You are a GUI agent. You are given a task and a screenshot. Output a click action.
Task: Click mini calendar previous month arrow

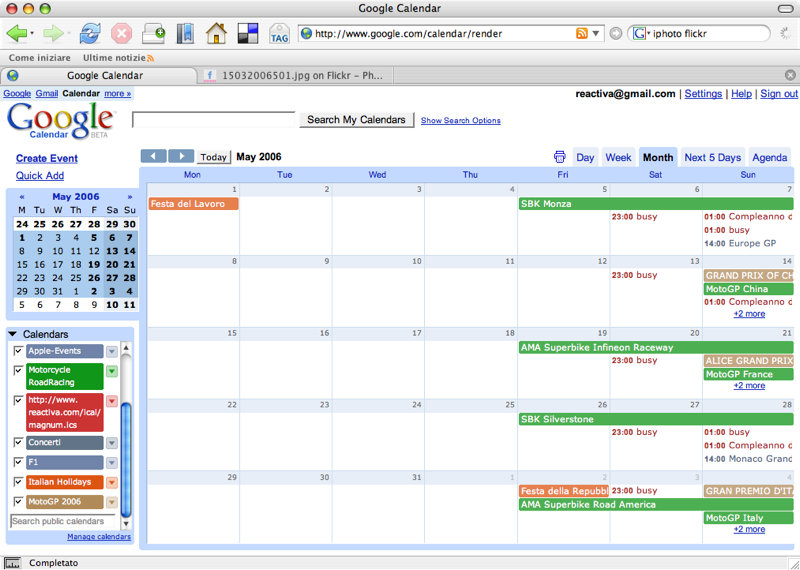pos(21,196)
